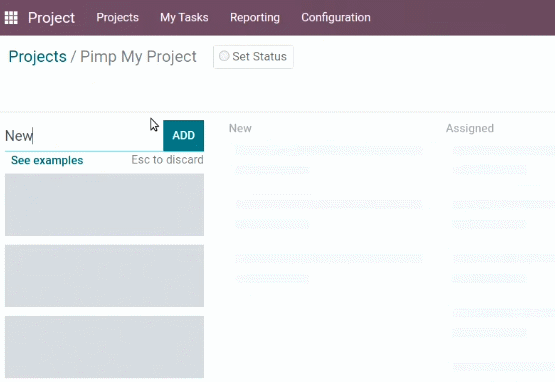The width and height of the screenshot is (555, 382).
Task: Open the apps grid menu icon
Action: pyautogui.click(x=11, y=18)
